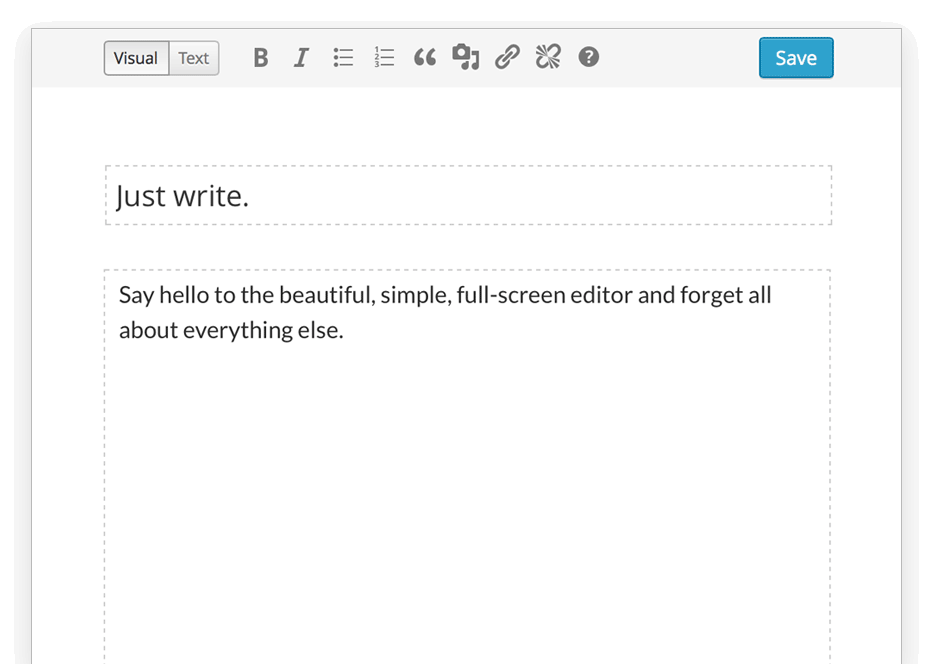Click the first line of body text

[x=445, y=295]
